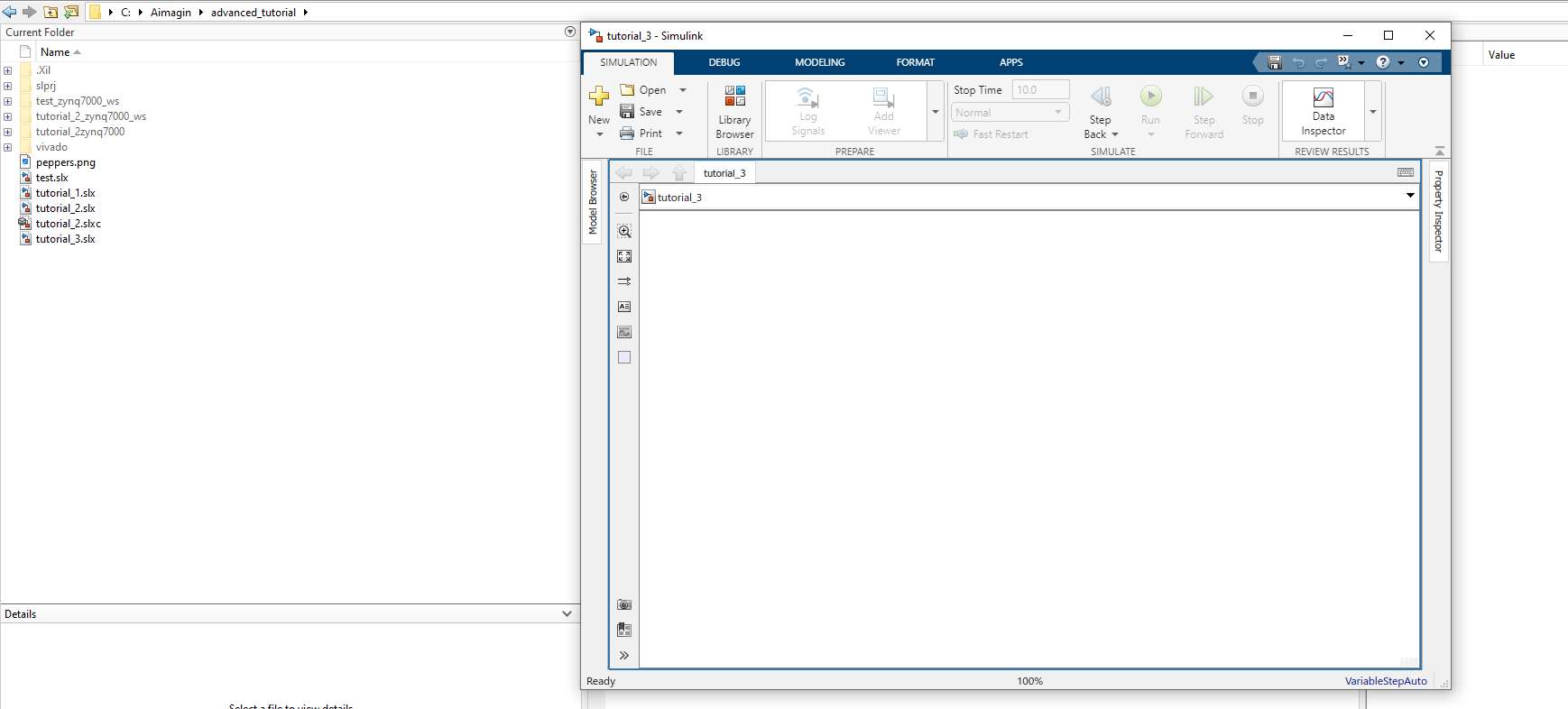Open the New dropdown arrow
This screenshot has width=1568, height=709.
coord(600,134)
